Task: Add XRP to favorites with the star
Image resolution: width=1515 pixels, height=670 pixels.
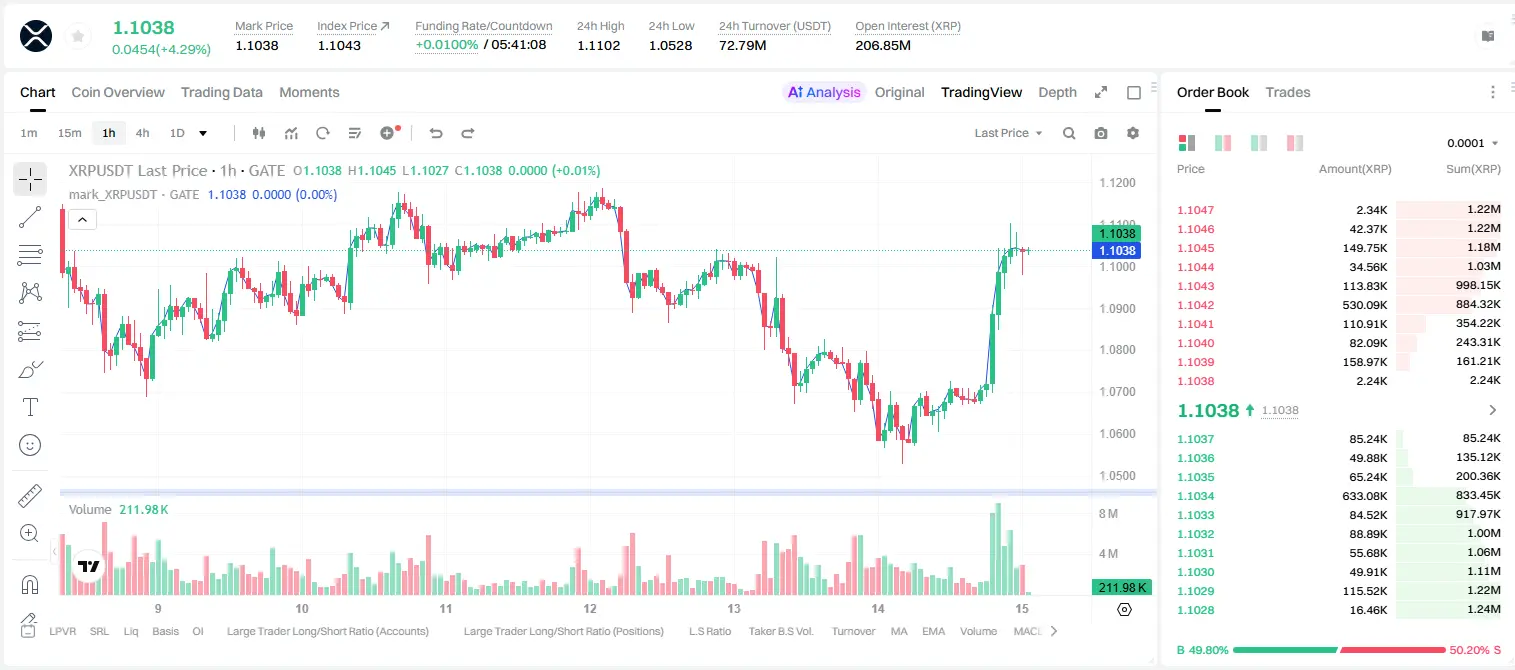Action: click(78, 36)
